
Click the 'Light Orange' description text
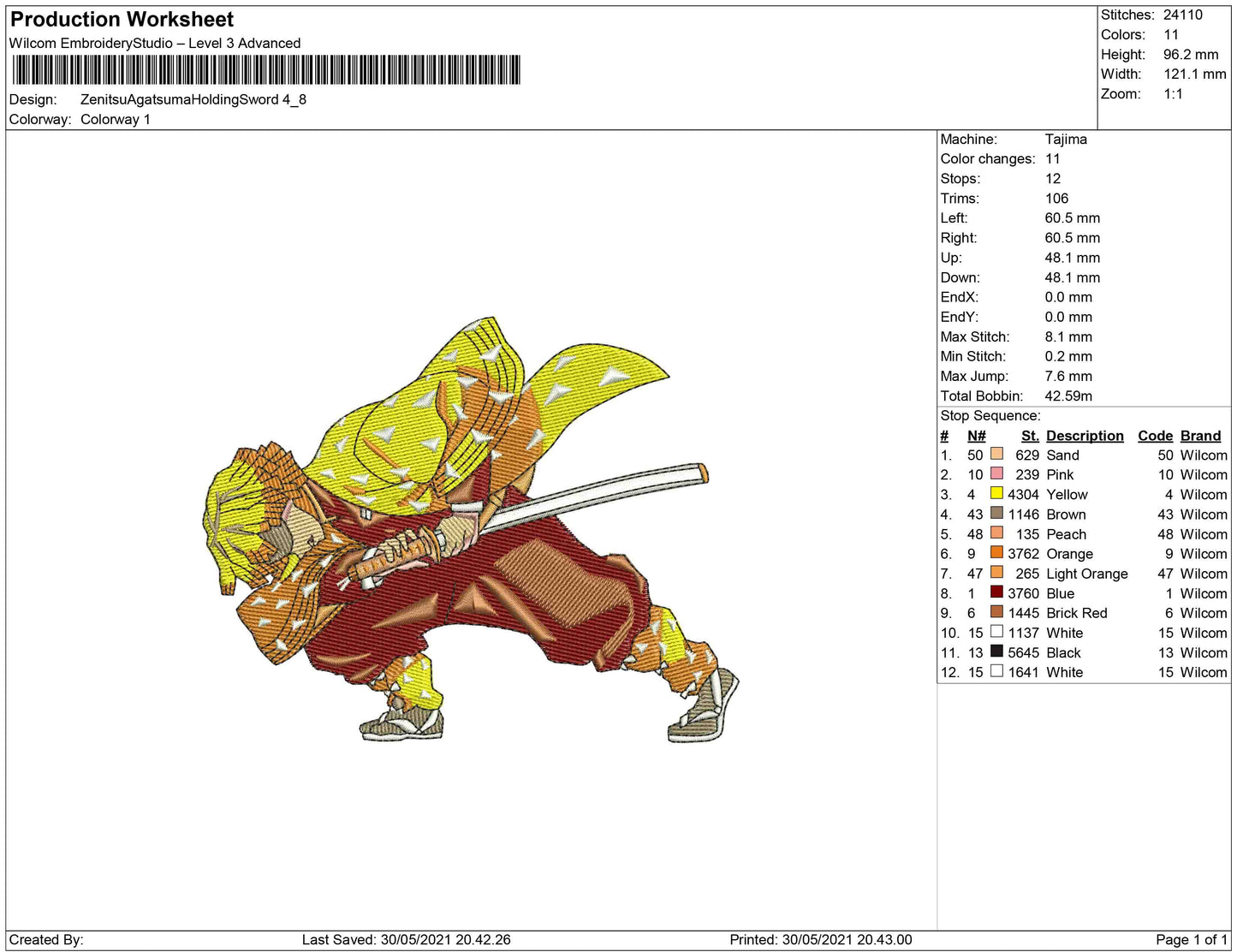(x=1087, y=574)
